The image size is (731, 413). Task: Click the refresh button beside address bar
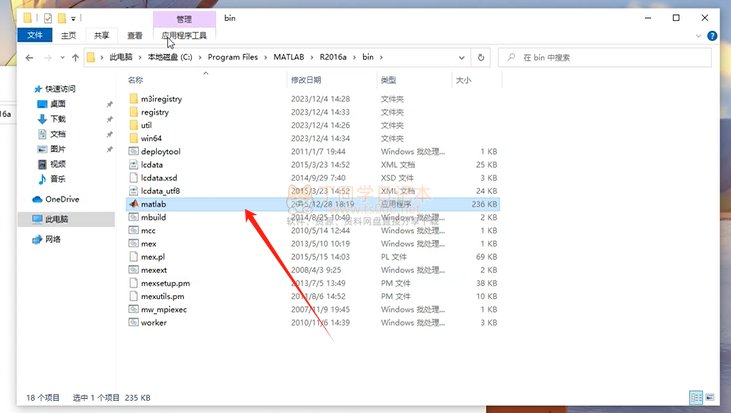click(482, 58)
